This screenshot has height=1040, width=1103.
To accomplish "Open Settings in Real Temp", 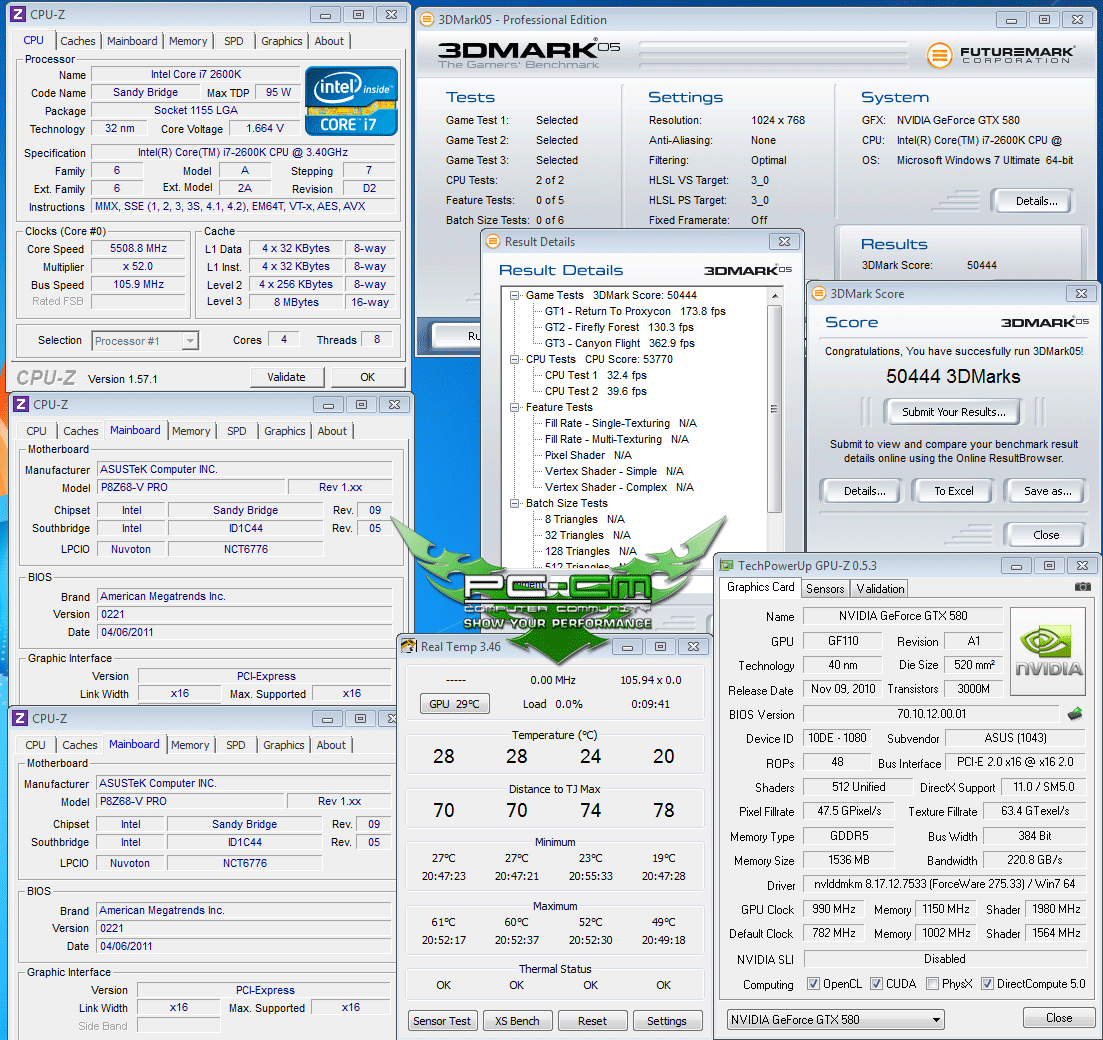I will pyautogui.click(x=667, y=1021).
